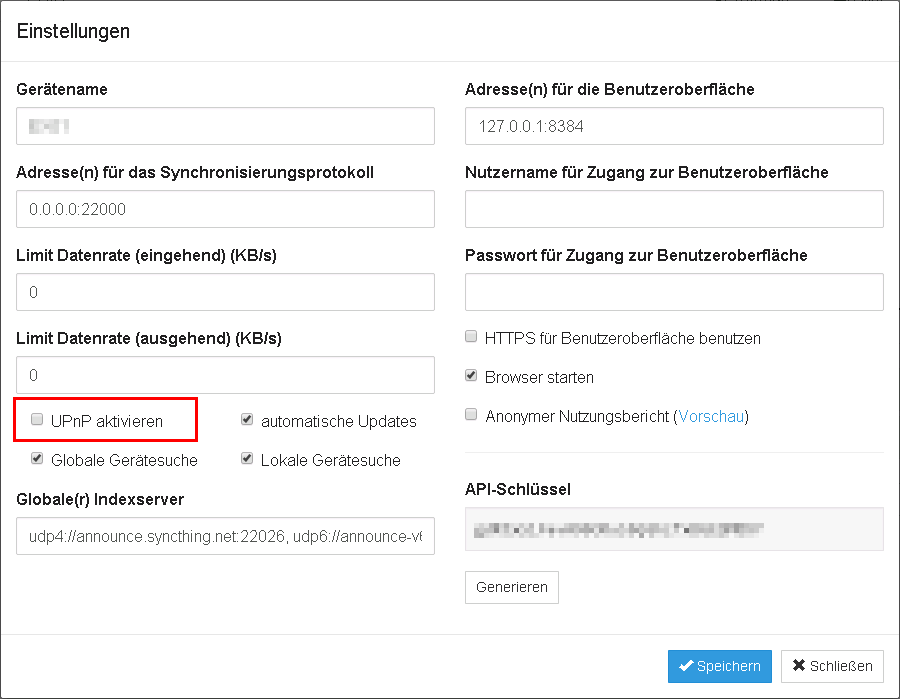Click the Synchronisierungsprotokoll address field
Viewport: 900px width, 699px height.
225,209
